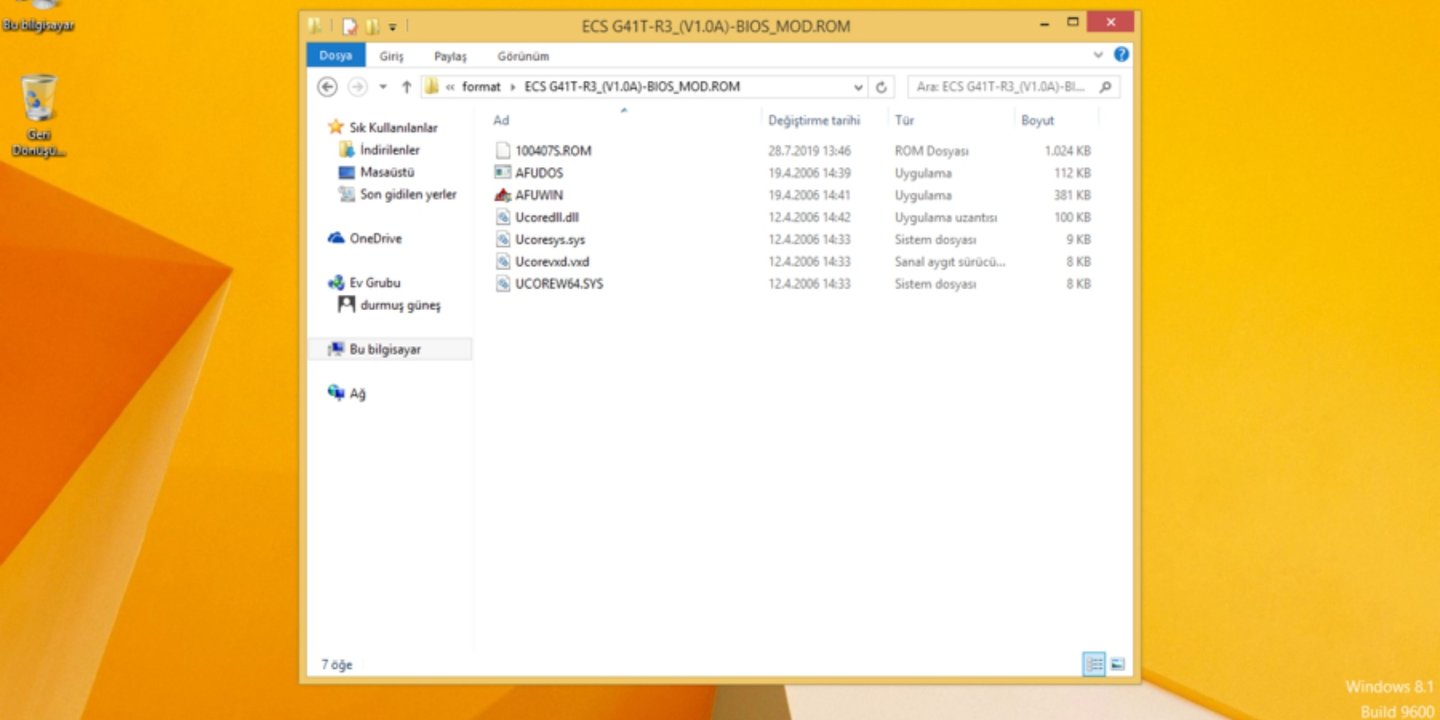Image resolution: width=1440 pixels, height=720 pixels.
Task: Click the 381 KB size cell
Action: coord(1072,195)
